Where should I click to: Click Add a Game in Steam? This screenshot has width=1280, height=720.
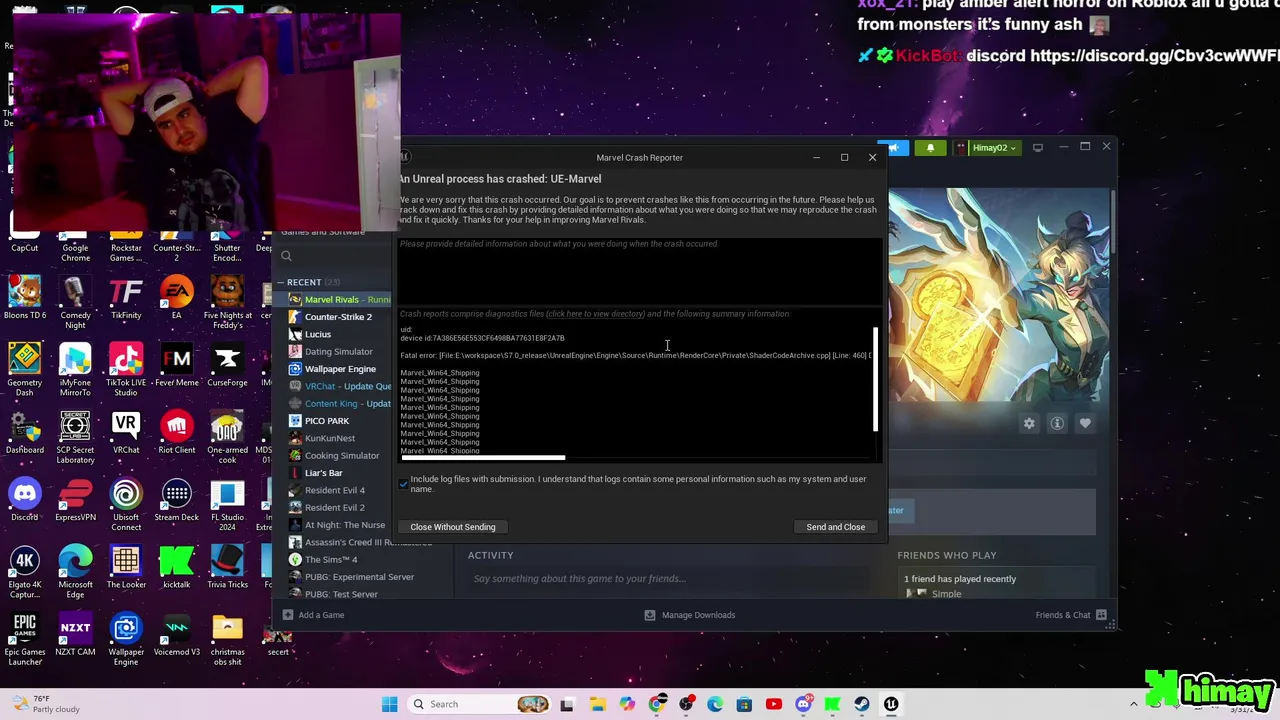click(x=312, y=615)
